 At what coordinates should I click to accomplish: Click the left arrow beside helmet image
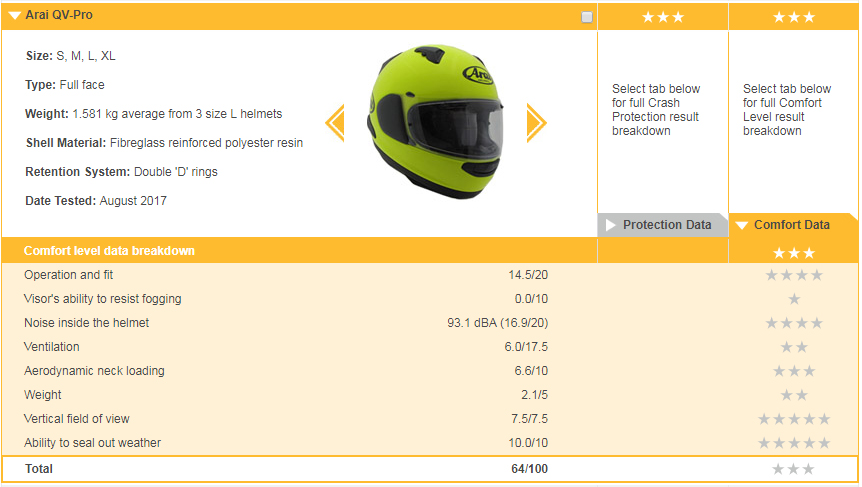coord(335,123)
